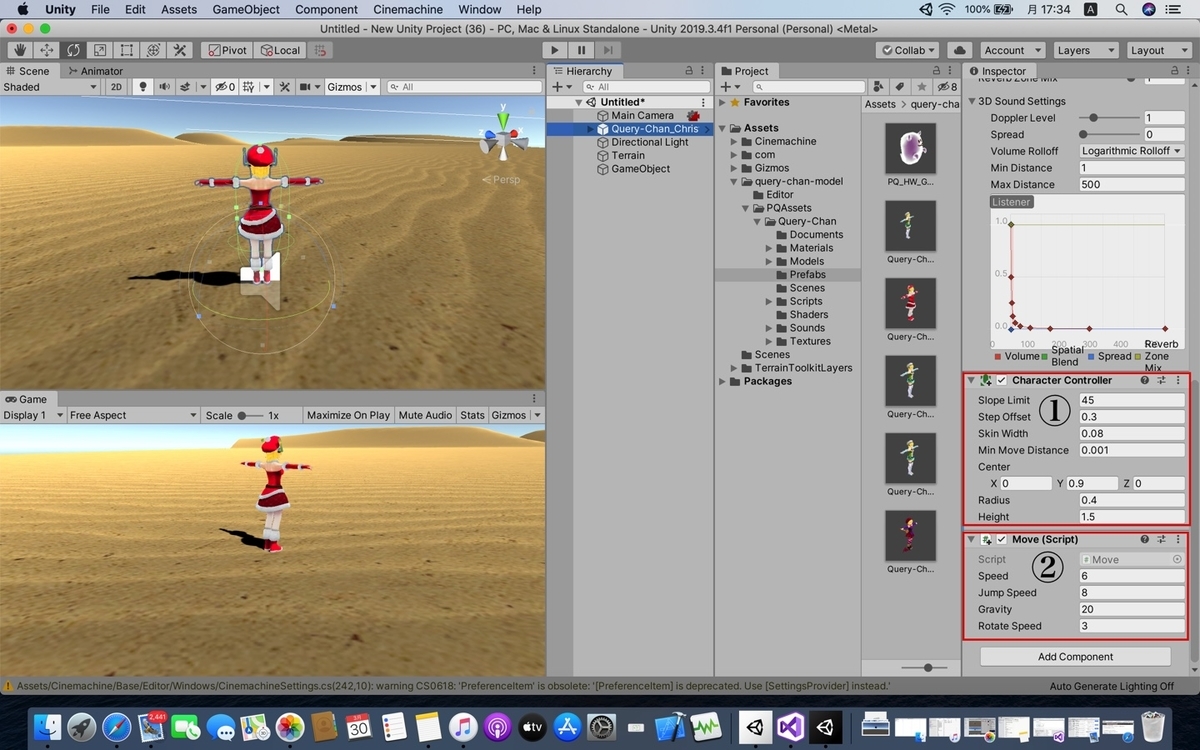Open custom editor tools in toolbar

tap(180, 50)
